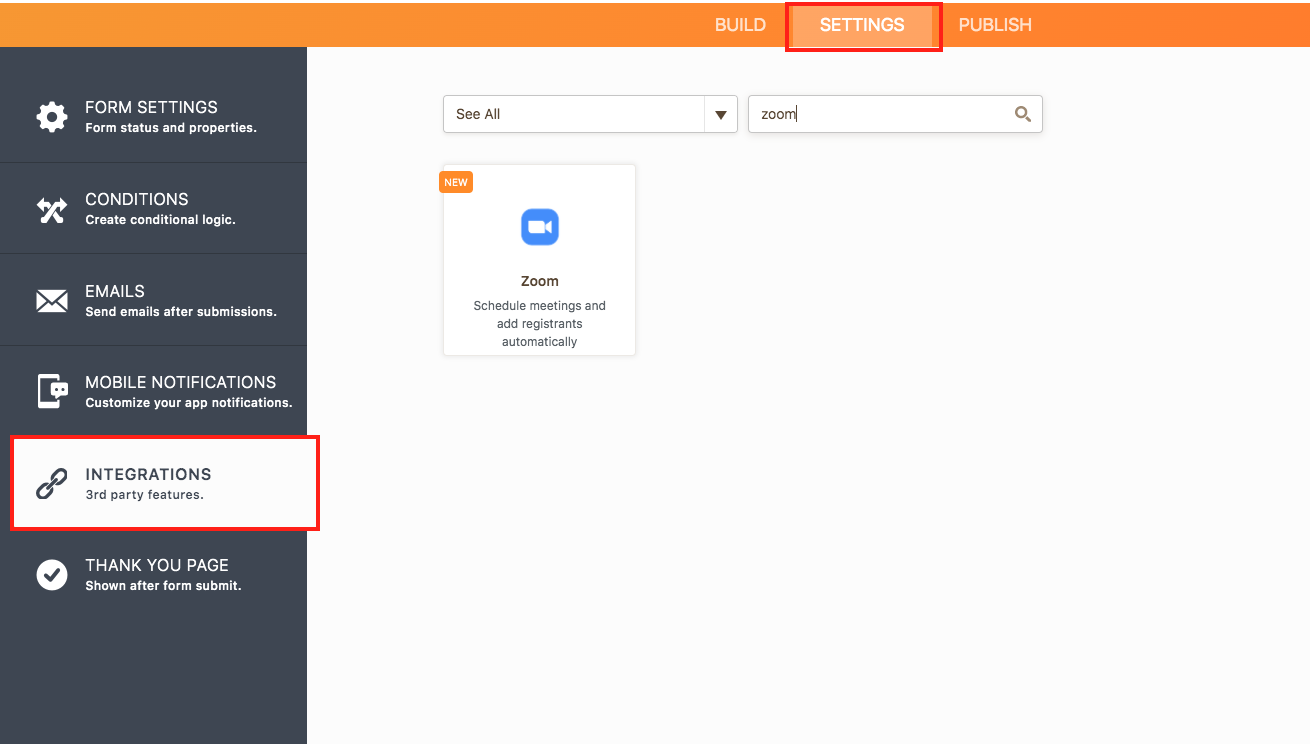Viewport: 1310px width, 744px height.
Task: Open the Zoom integration card
Action: (x=539, y=260)
